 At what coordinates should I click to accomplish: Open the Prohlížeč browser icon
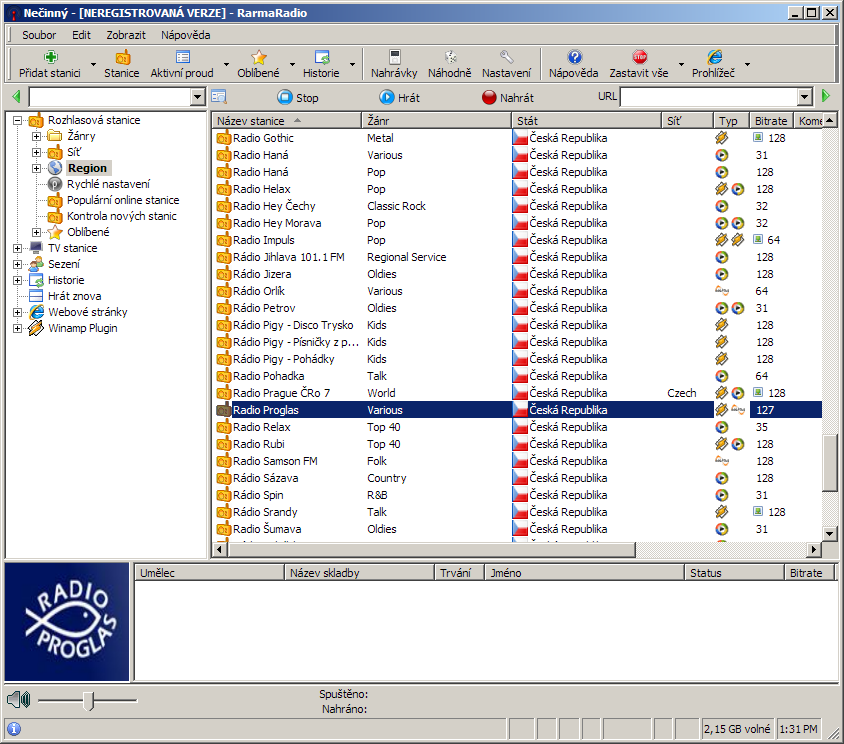(714, 57)
